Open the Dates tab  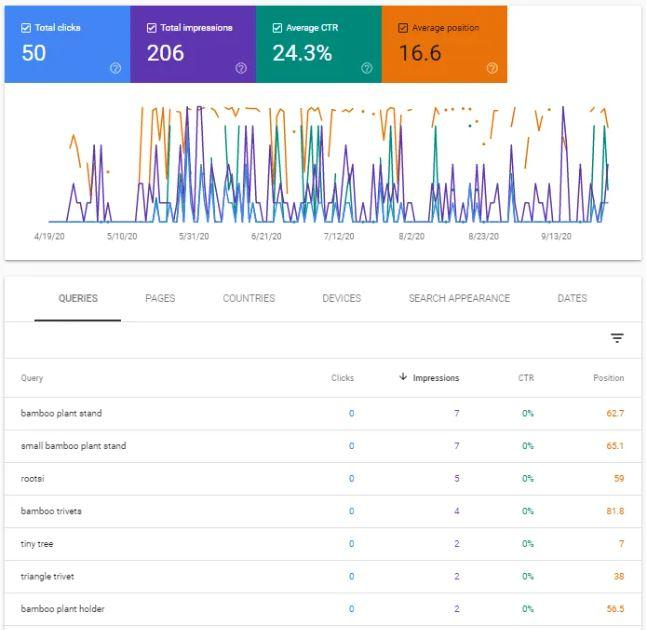point(572,298)
